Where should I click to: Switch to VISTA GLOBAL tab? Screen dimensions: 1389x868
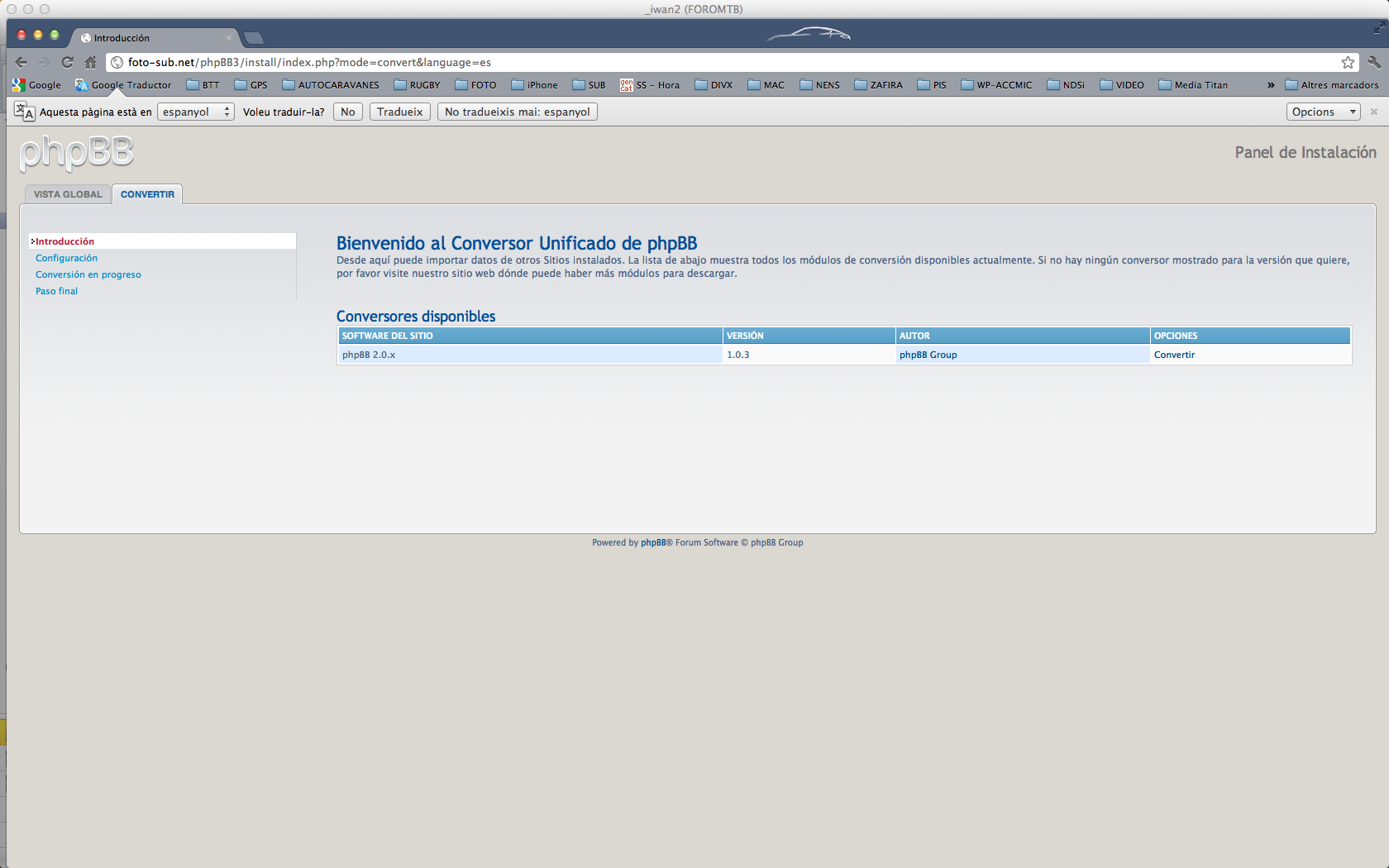click(x=68, y=194)
